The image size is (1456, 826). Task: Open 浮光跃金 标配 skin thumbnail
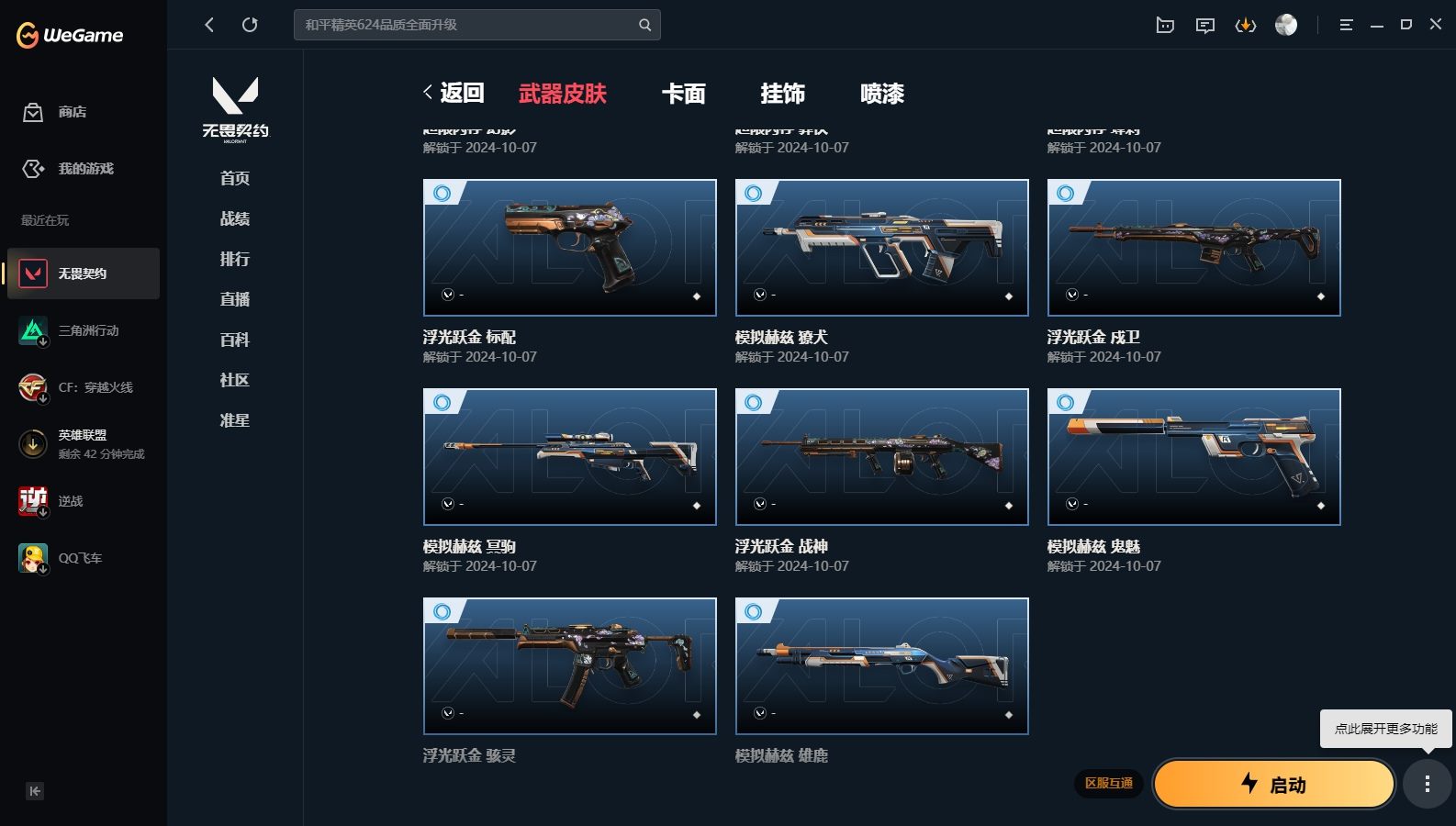tap(570, 248)
